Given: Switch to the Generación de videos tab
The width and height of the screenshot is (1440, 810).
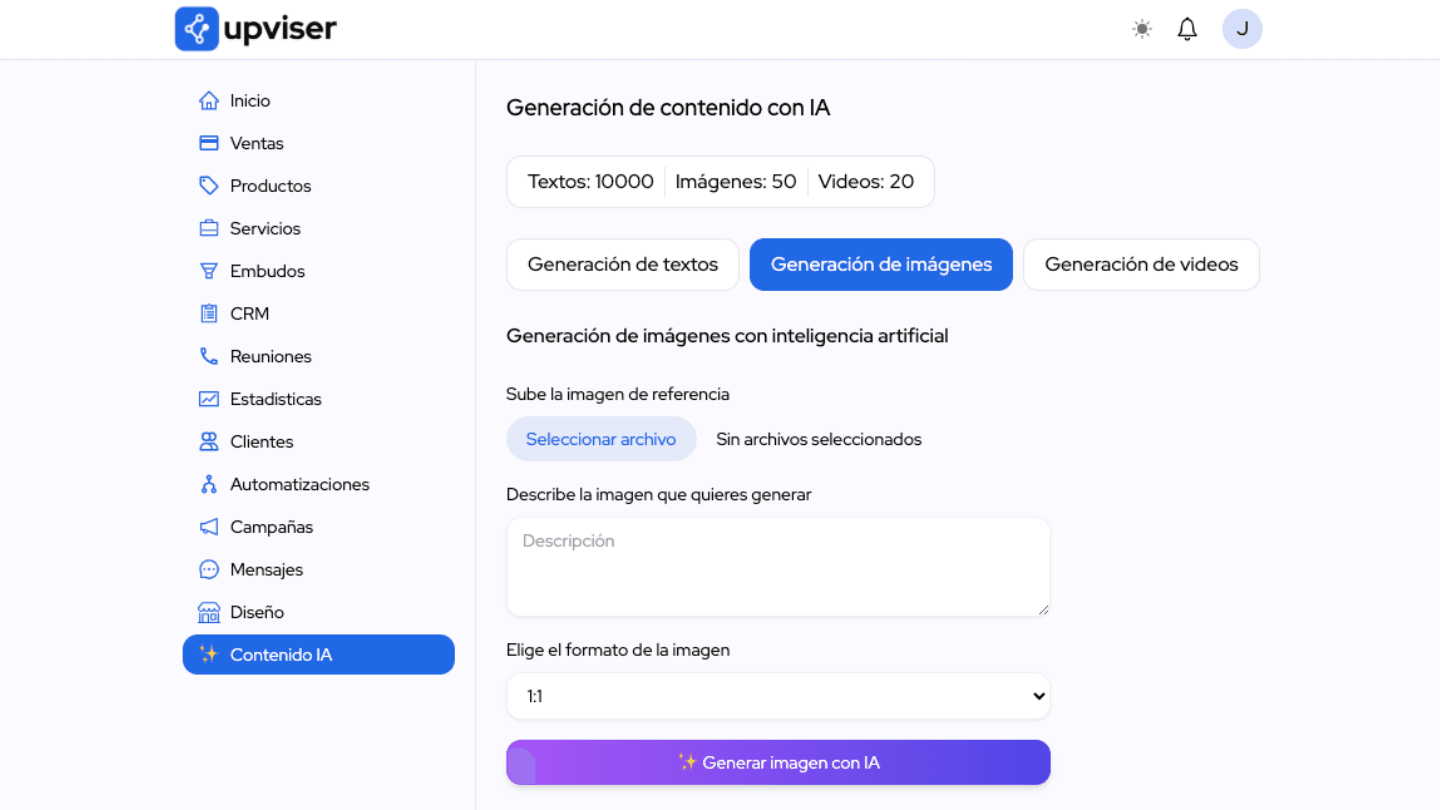Looking at the screenshot, I should point(1140,264).
